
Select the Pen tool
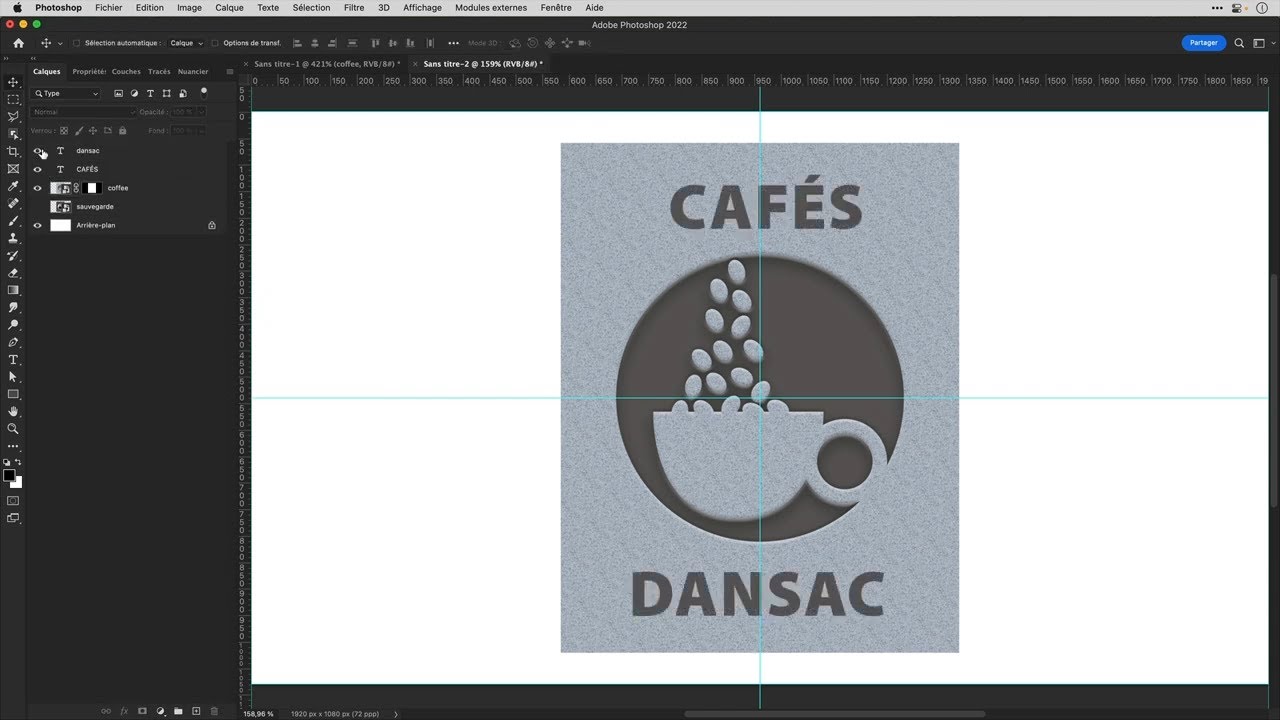[x=13, y=342]
